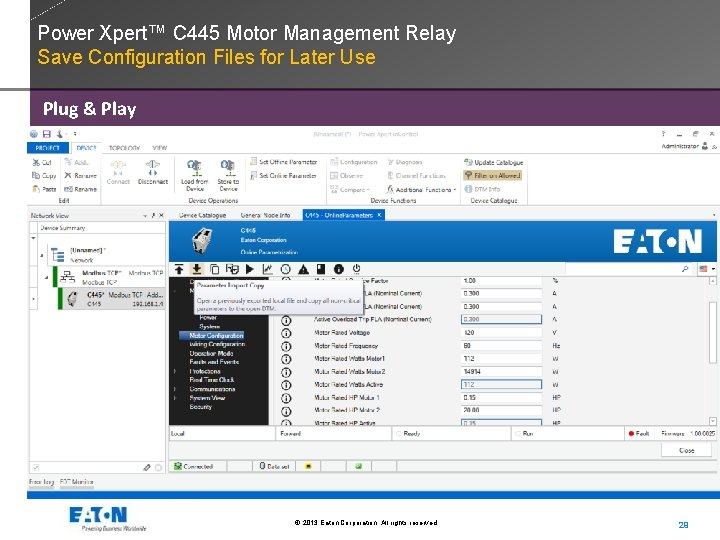Select the Device Summary header in Network View
The width and height of the screenshot is (720, 540).
(62, 228)
